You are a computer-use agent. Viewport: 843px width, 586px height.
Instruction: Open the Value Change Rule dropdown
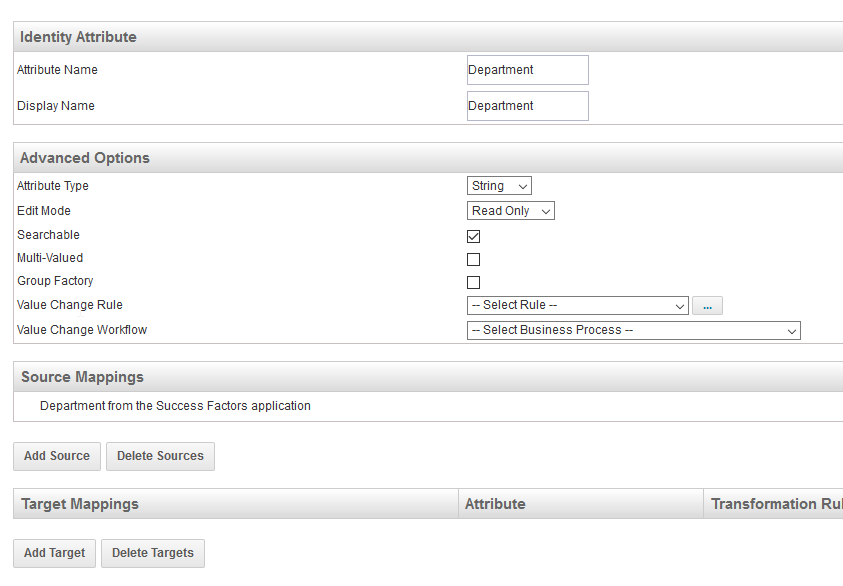(x=577, y=306)
